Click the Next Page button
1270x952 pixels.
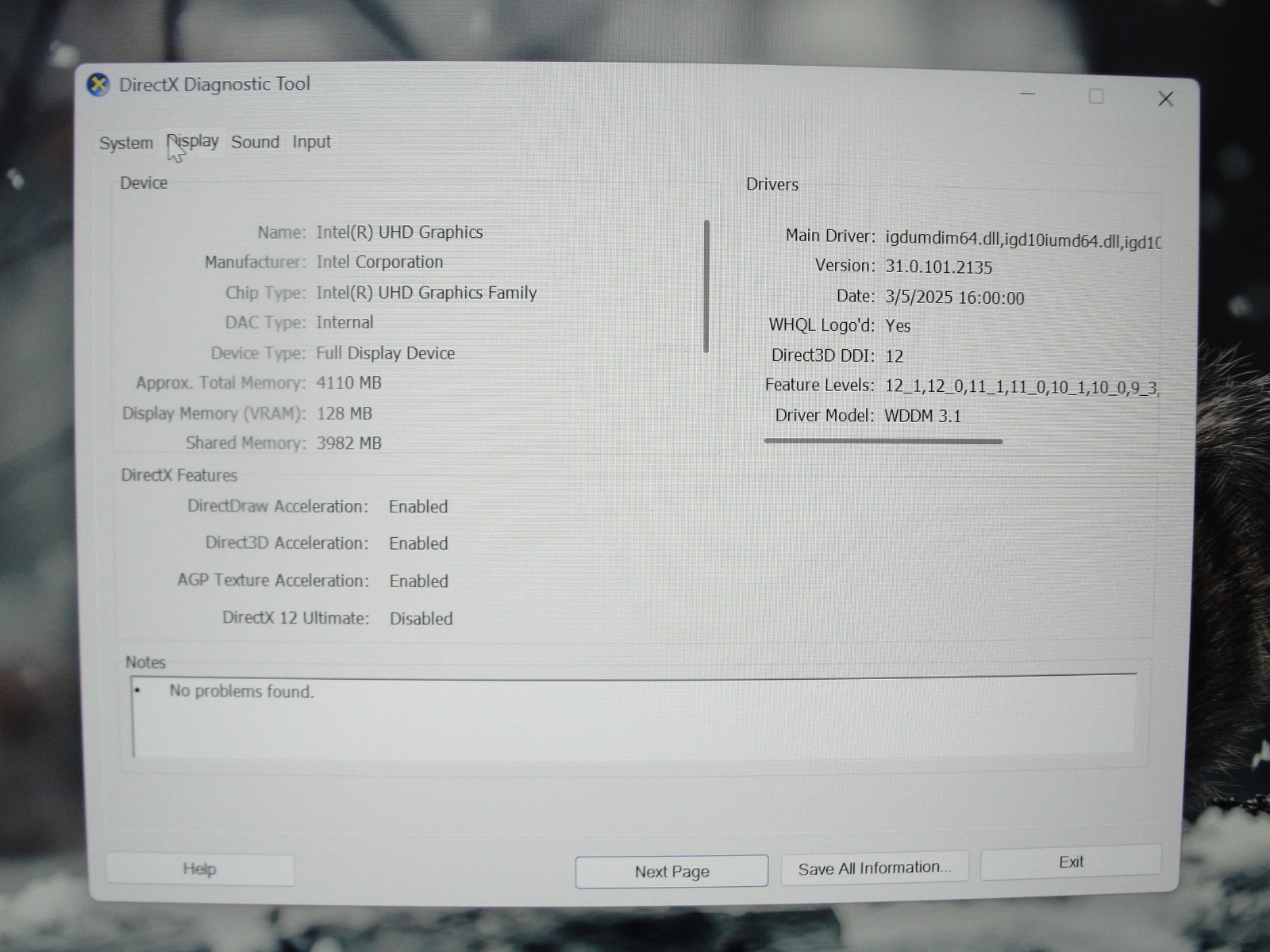coord(672,871)
